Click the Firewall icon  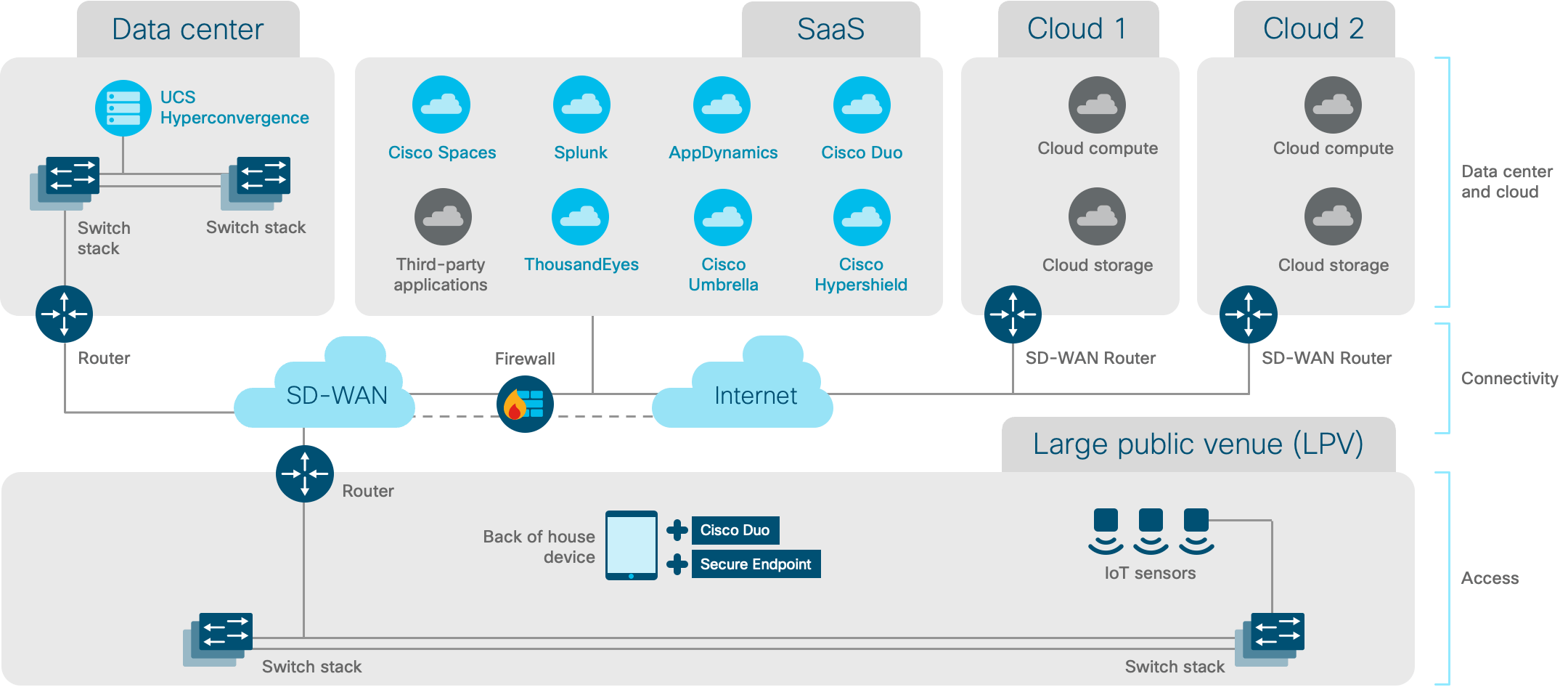coord(525,404)
